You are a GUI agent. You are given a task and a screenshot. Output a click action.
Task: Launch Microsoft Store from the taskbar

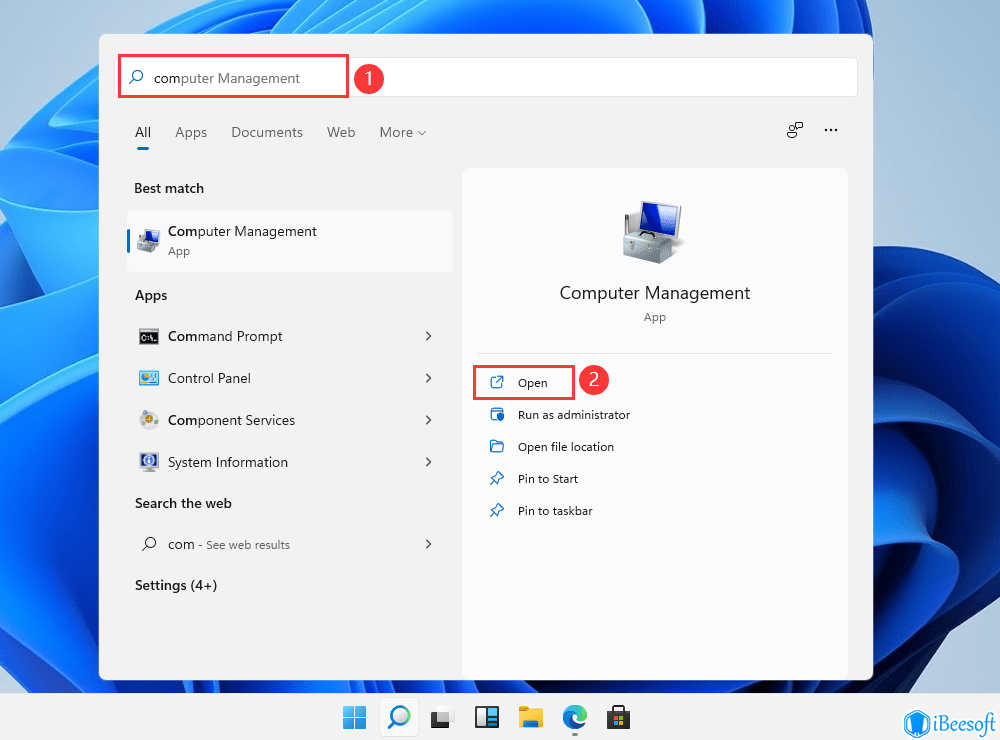[x=618, y=717]
